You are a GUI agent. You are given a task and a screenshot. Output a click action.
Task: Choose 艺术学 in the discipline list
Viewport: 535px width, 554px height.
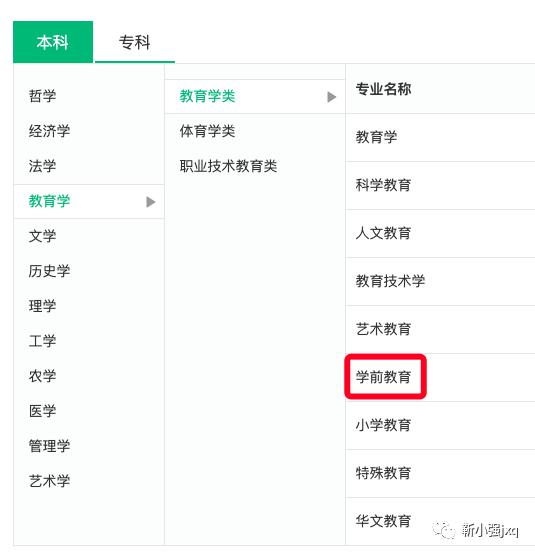pyautogui.click(x=49, y=481)
